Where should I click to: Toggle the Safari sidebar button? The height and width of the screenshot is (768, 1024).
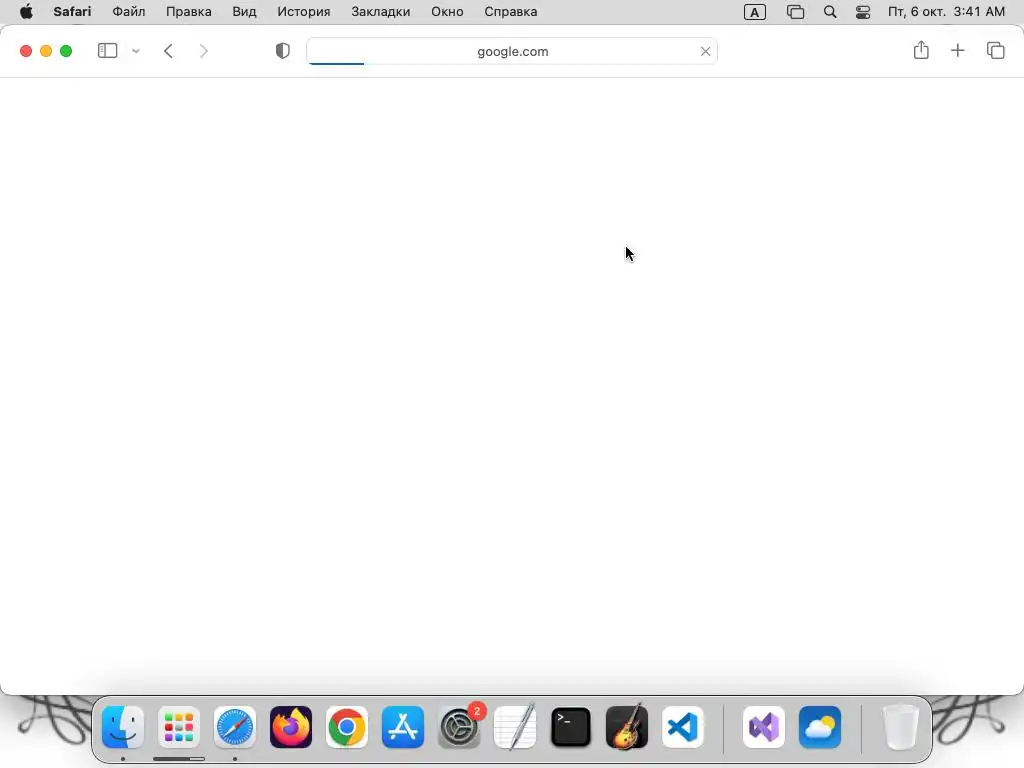[x=107, y=51]
